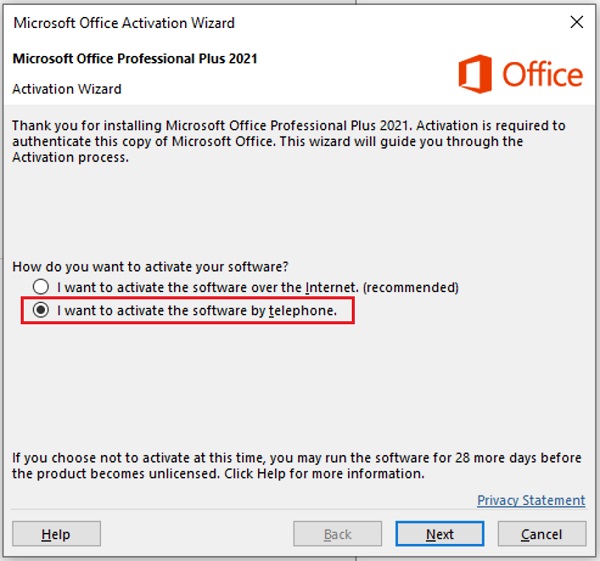600x561 pixels.
Task: Click the "Activation Wizard" subtitle text
Action: [x=67, y=89]
